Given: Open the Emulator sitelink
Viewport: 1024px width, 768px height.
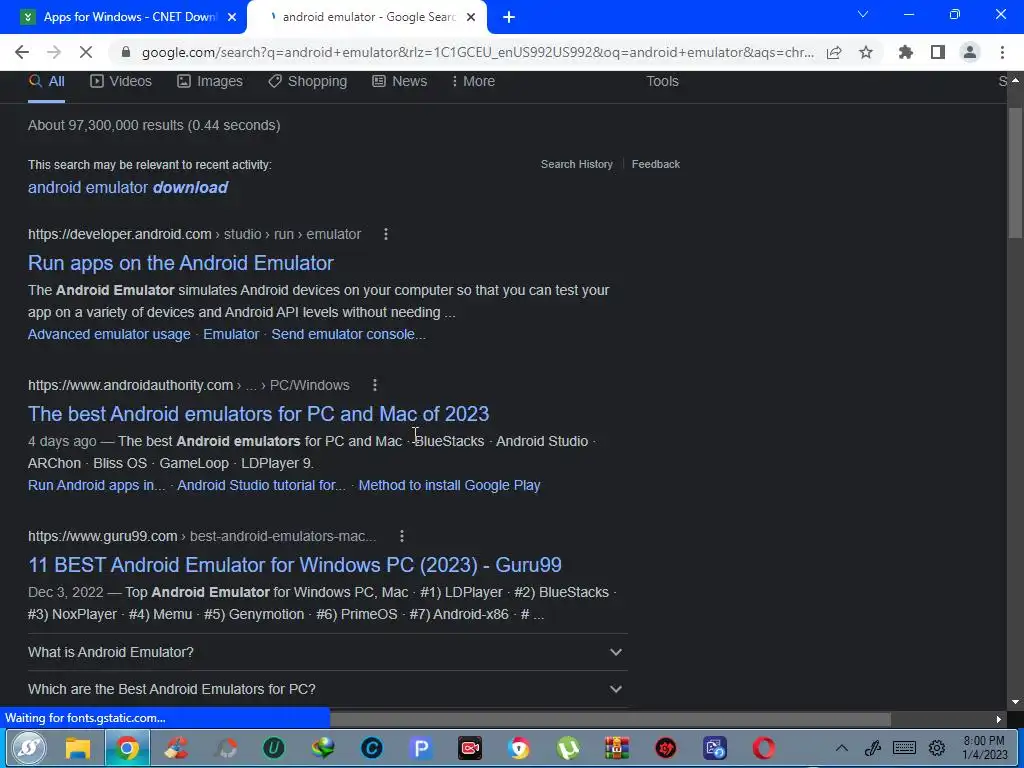Looking at the screenshot, I should pyautogui.click(x=231, y=334).
